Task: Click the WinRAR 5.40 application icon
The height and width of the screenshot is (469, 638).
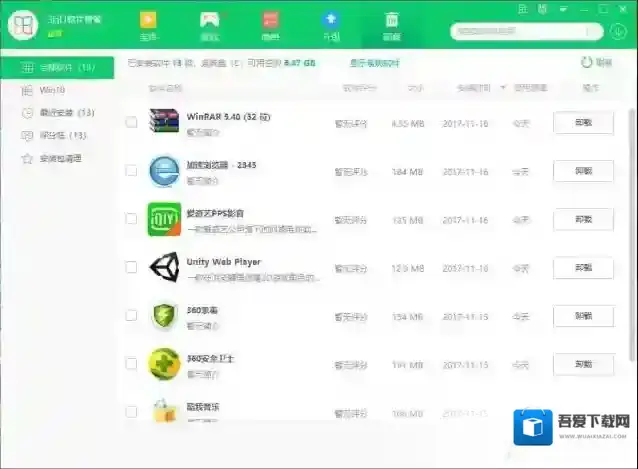Action: click(163, 122)
